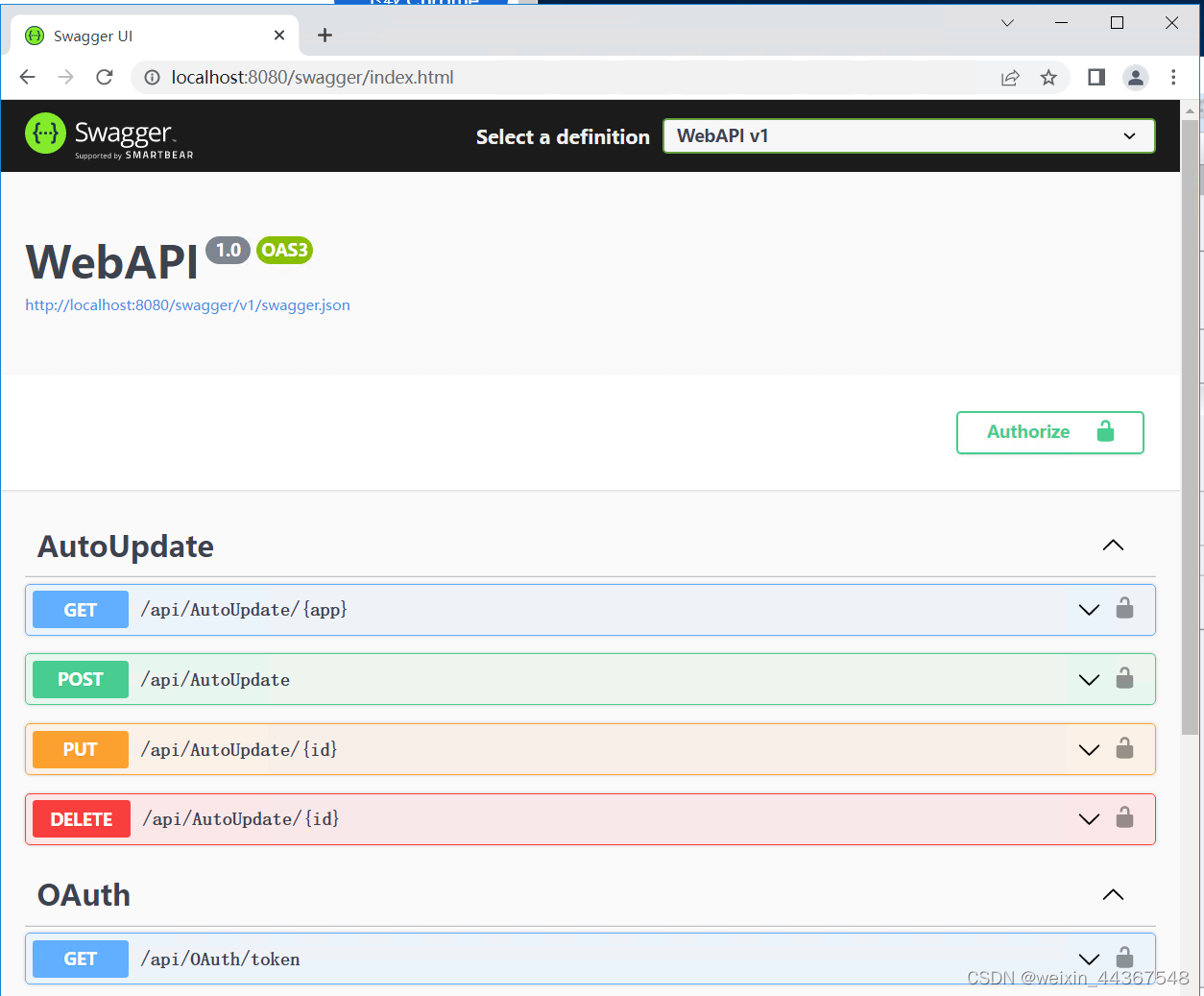Open the tab search chevron
The width and height of the screenshot is (1204, 996).
pyautogui.click(x=1007, y=23)
